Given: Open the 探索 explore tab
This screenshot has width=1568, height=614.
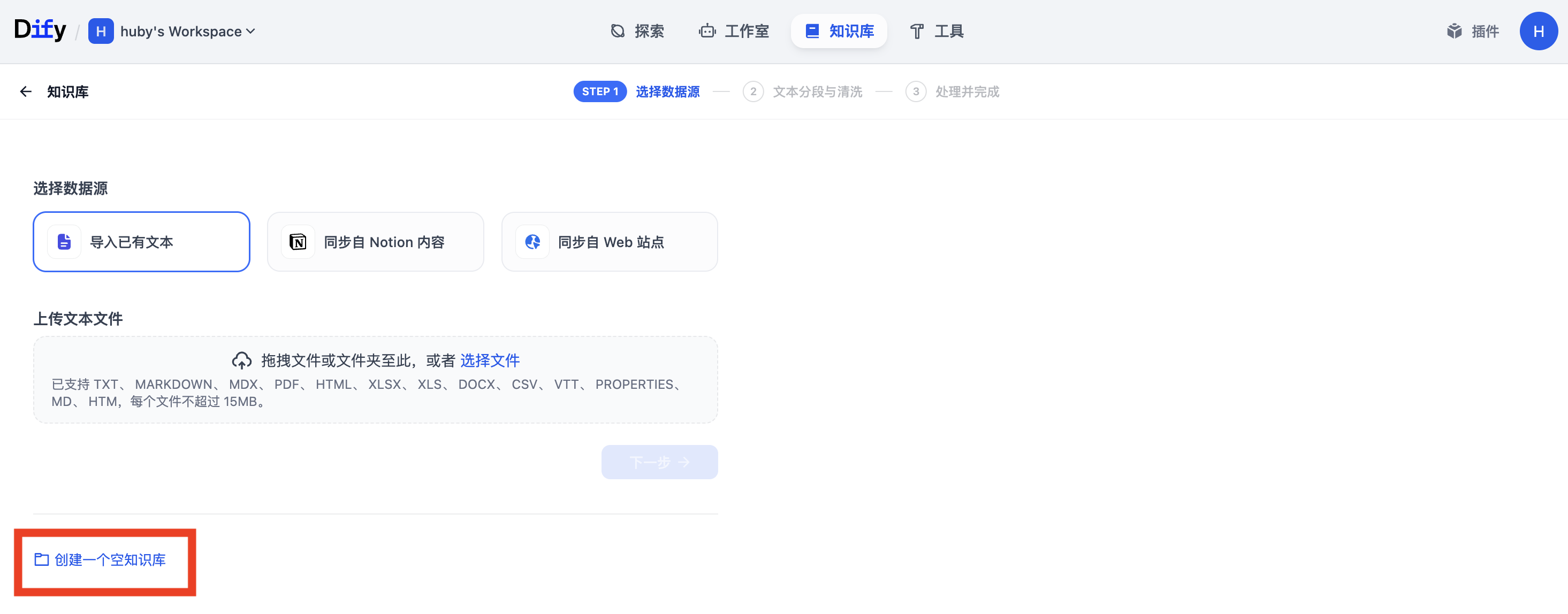Looking at the screenshot, I should pos(637,31).
